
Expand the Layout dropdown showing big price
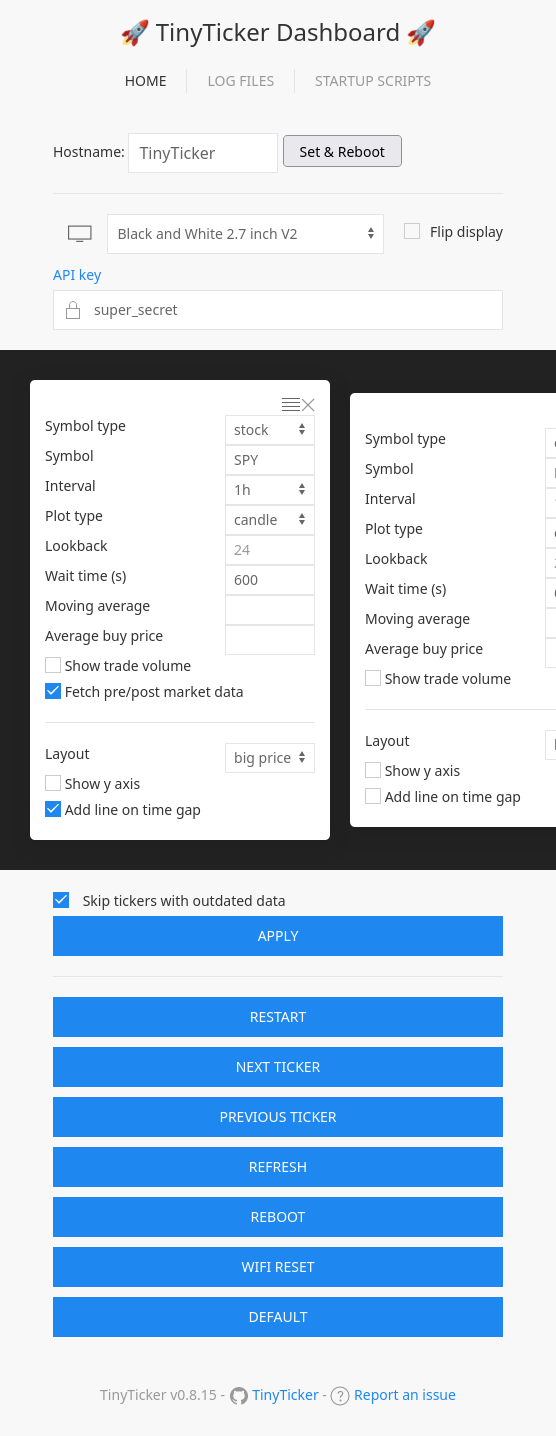click(270, 758)
